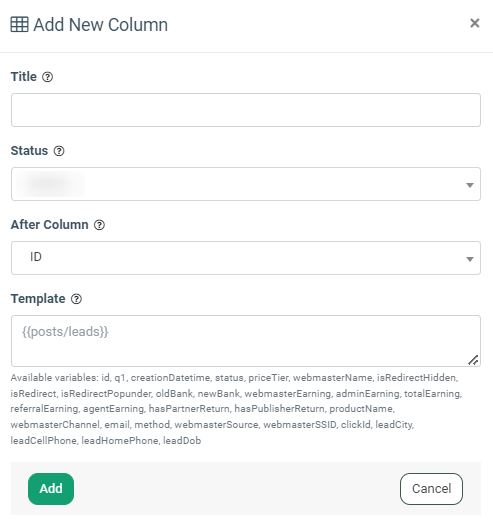Click inside the Template textarea
The image size is (493, 525).
246,341
